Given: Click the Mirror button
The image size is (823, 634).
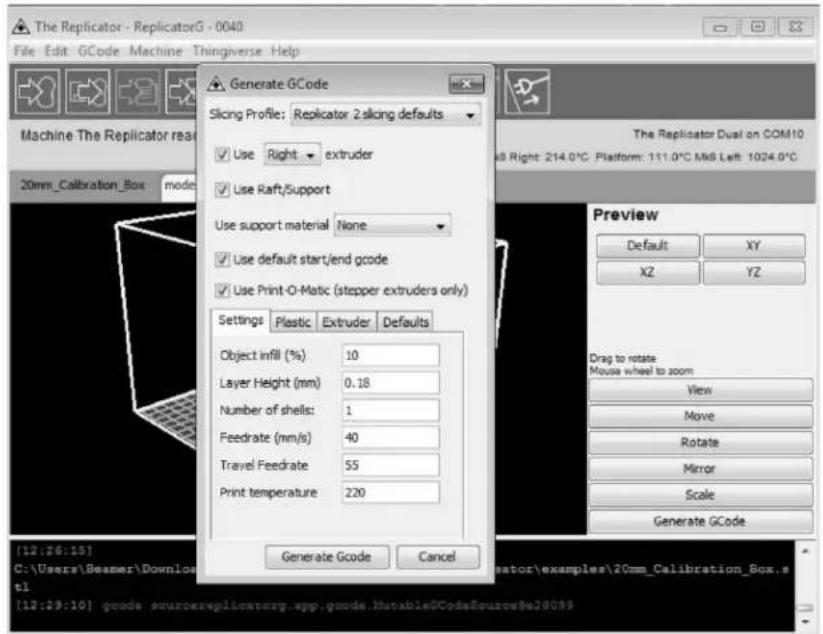Looking at the screenshot, I should 700,469.
